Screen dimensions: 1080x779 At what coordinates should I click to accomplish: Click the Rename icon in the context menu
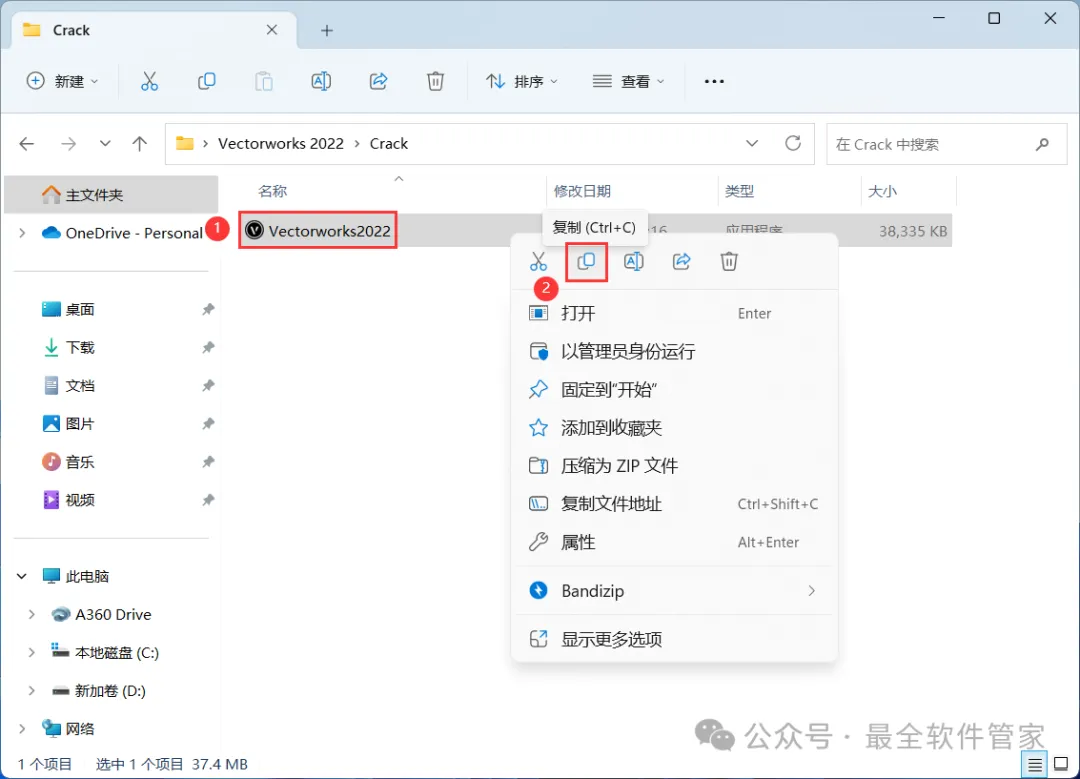tap(634, 262)
